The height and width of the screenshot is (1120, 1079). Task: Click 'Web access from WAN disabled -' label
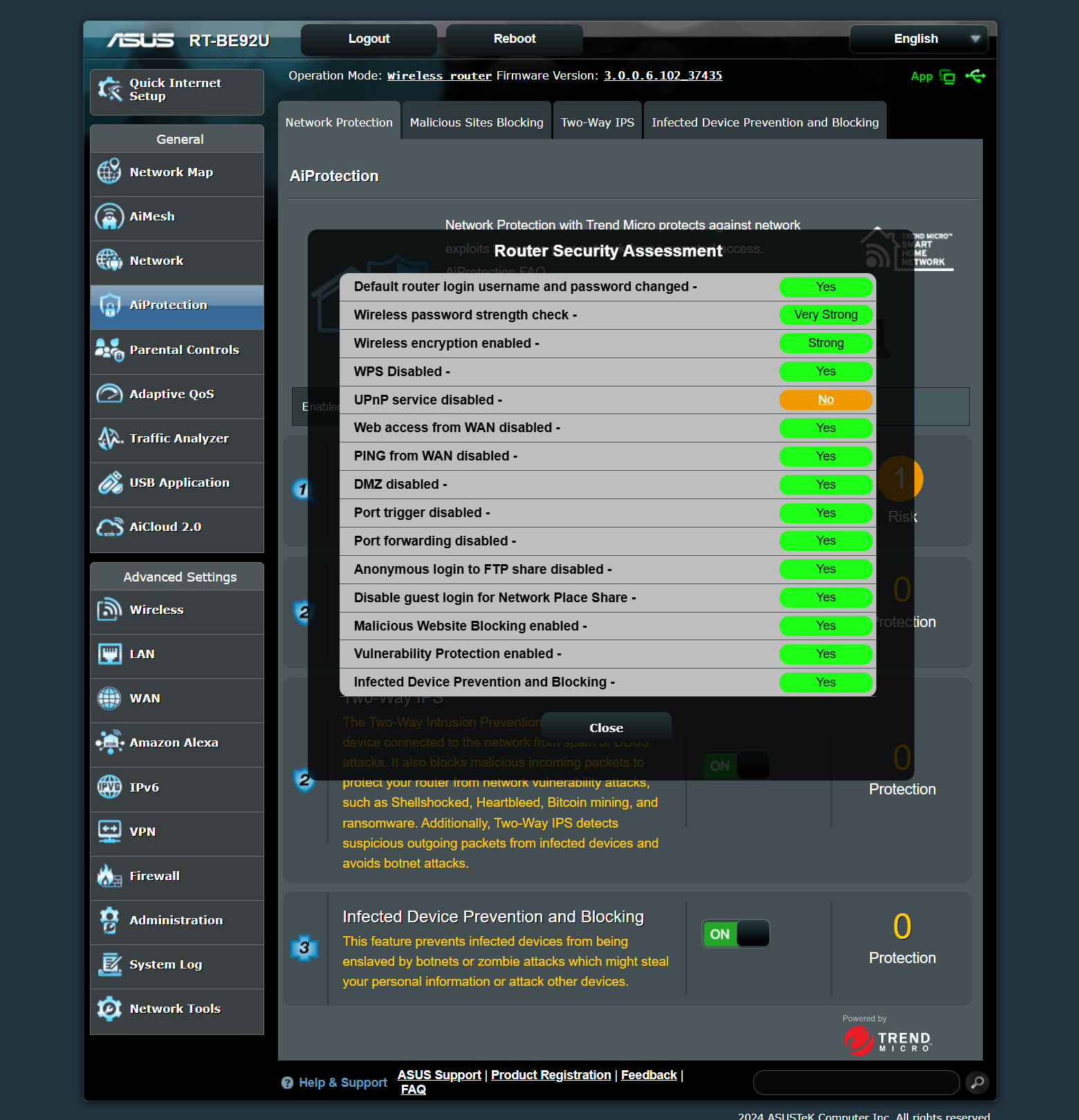click(x=457, y=428)
